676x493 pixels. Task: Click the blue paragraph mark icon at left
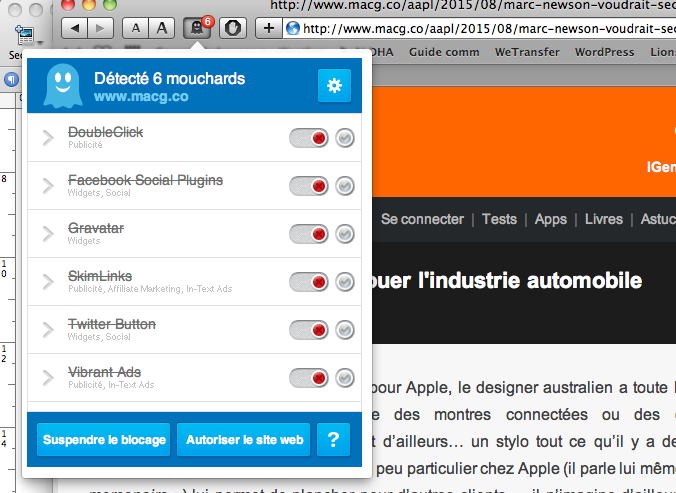[x=12, y=79]
